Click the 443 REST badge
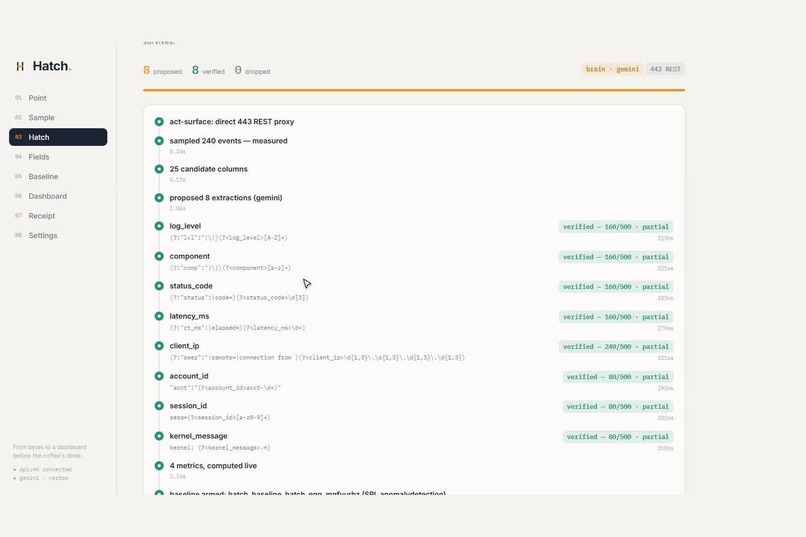806x537 pixels. [665, 69]
